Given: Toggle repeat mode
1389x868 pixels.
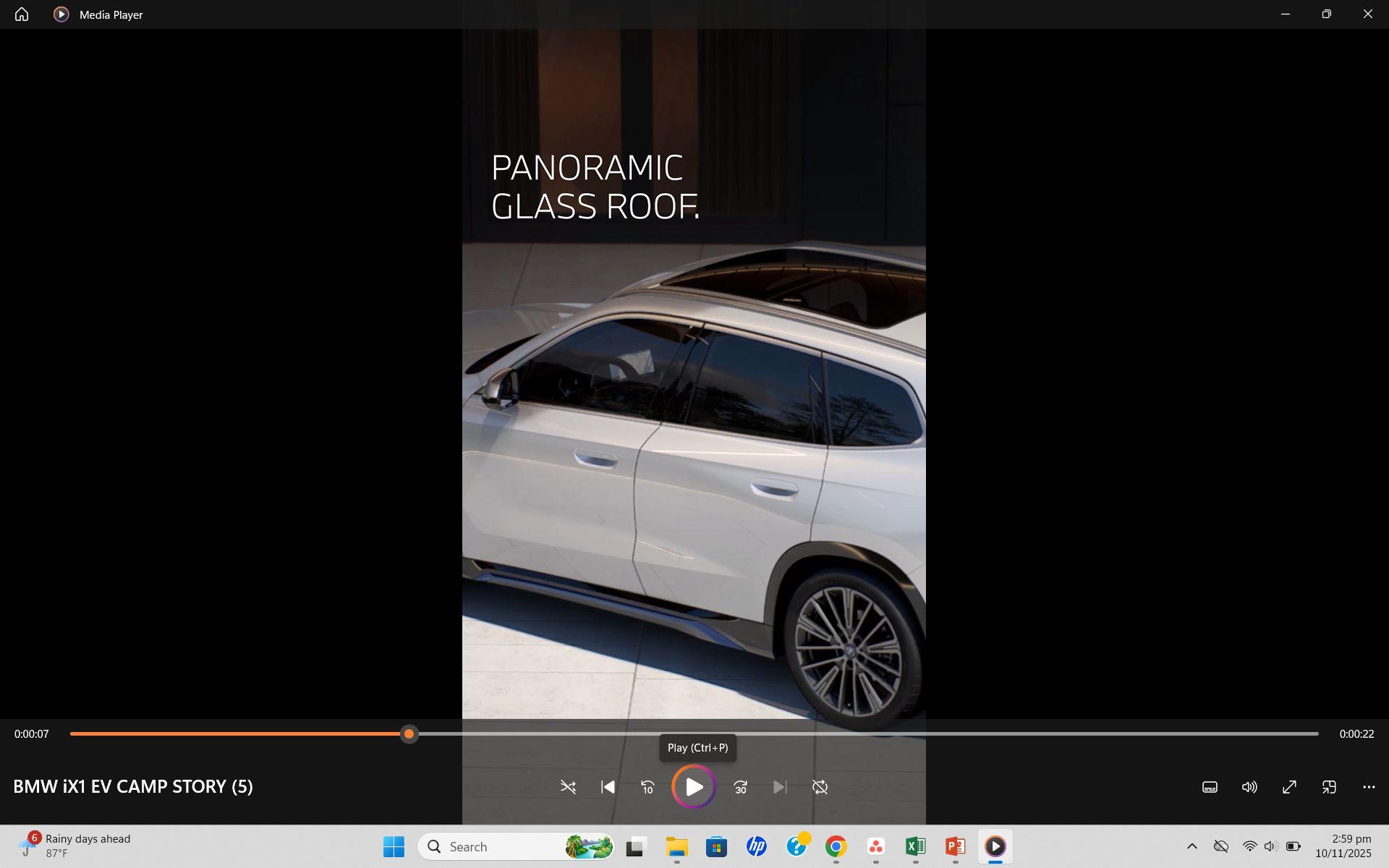Looking at the screenshot, I should tap(820, 787).
